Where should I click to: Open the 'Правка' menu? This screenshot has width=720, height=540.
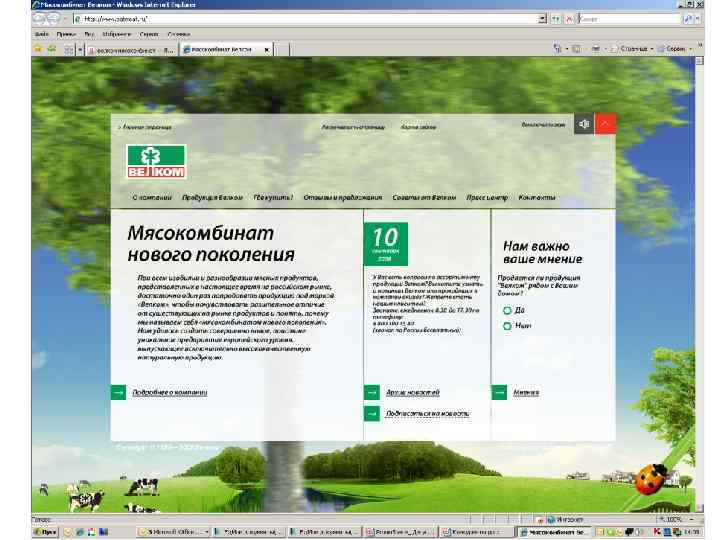(x=66, y=34)
